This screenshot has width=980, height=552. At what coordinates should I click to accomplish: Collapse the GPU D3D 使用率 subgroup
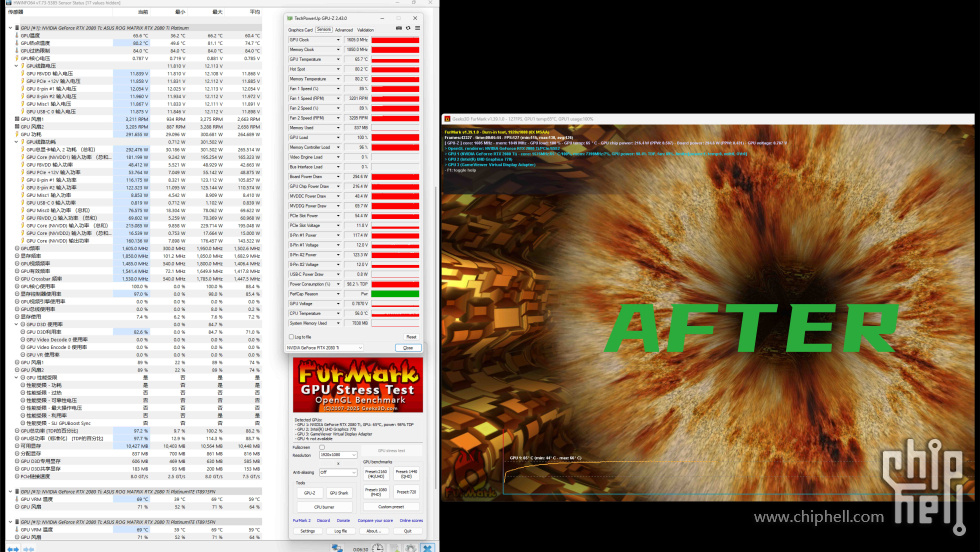(x=16, y=324)
